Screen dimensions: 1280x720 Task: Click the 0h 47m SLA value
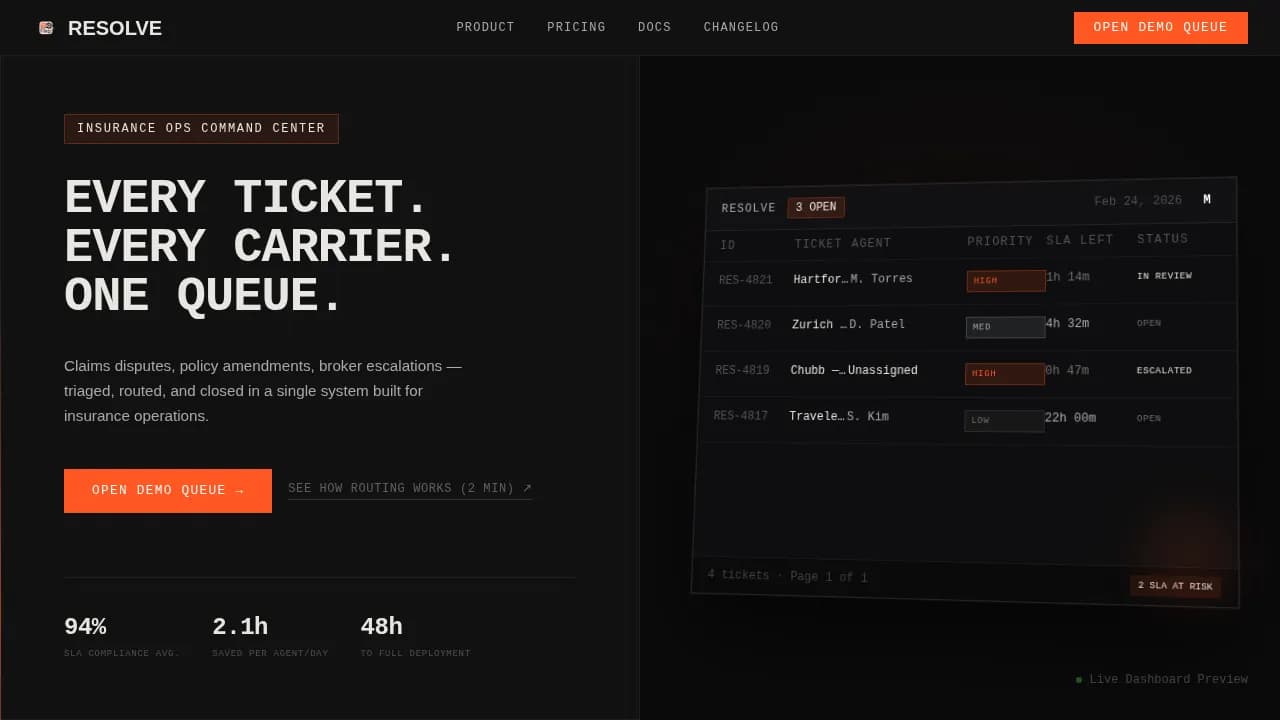[x=1067, y=371]
